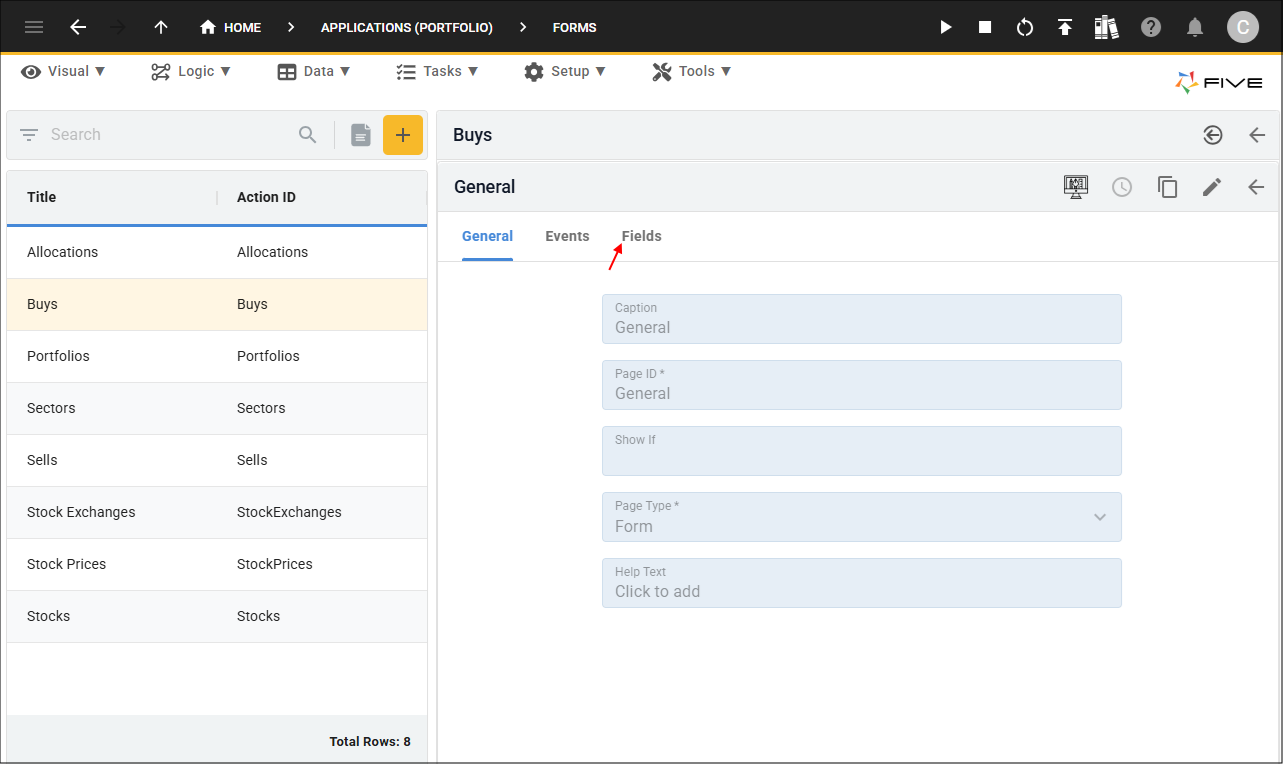Viewport: 1283px width, 764px height.
Task: Open notifications bell
Action: click(1195, 27)
